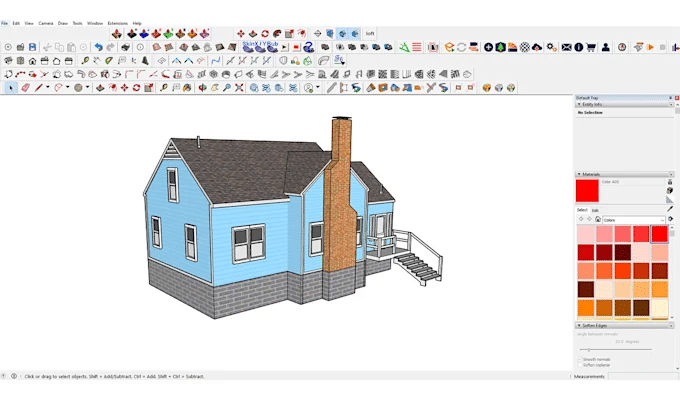Click the Redo arrow icon
Image resolution: width=680 pixels, height=409 pixels.
[x=111, y=47]
